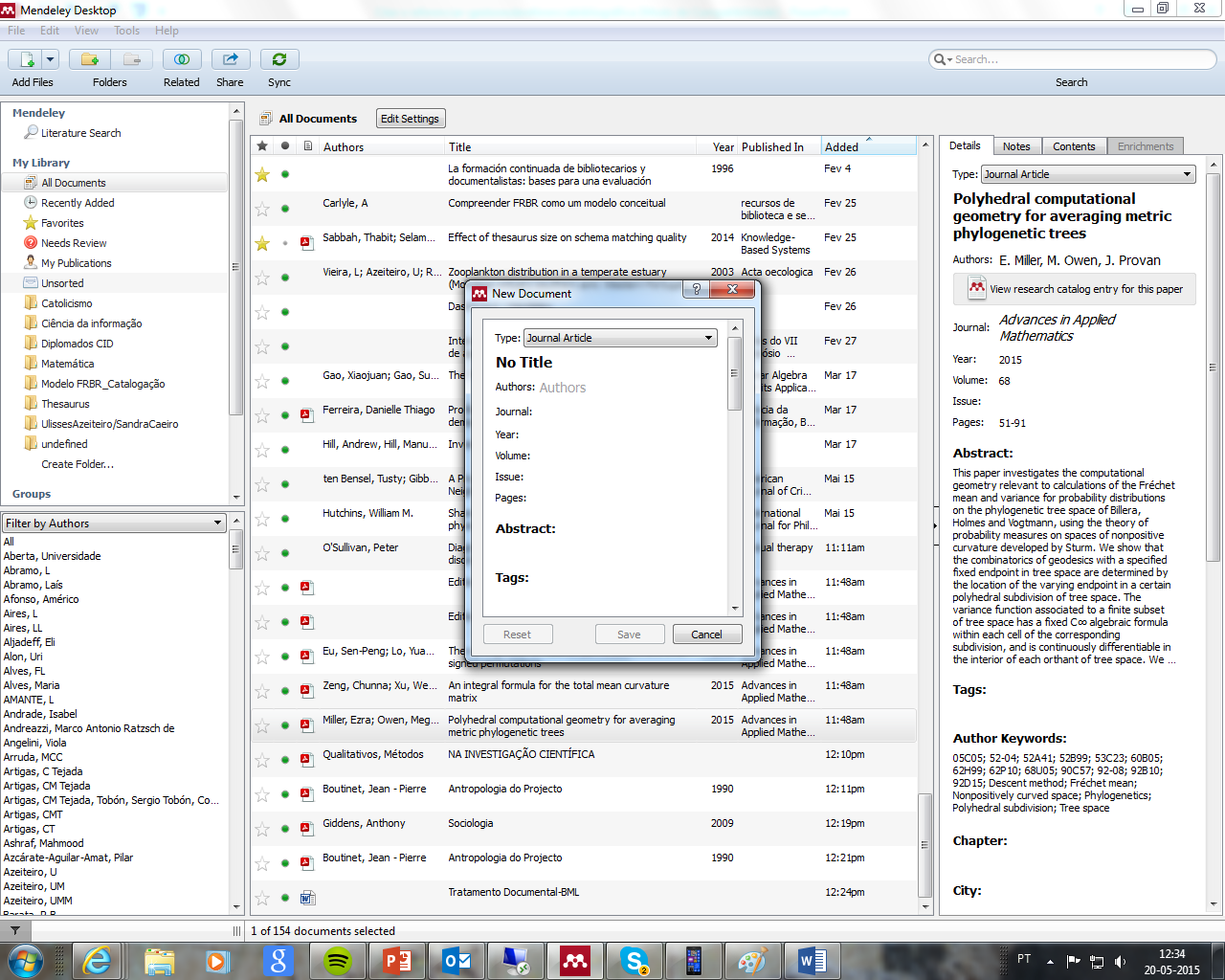Screen dimensions: 1225x980
Task: Open PDF icon for Ferreira, Danielle Thiago row
Action: 307,415
